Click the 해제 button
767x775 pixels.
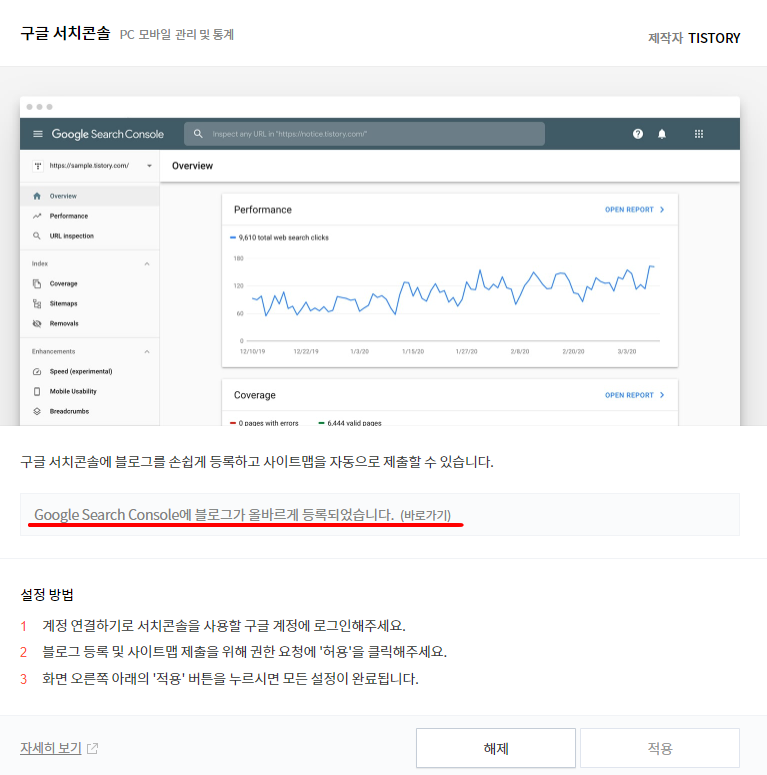coord(496,748)
